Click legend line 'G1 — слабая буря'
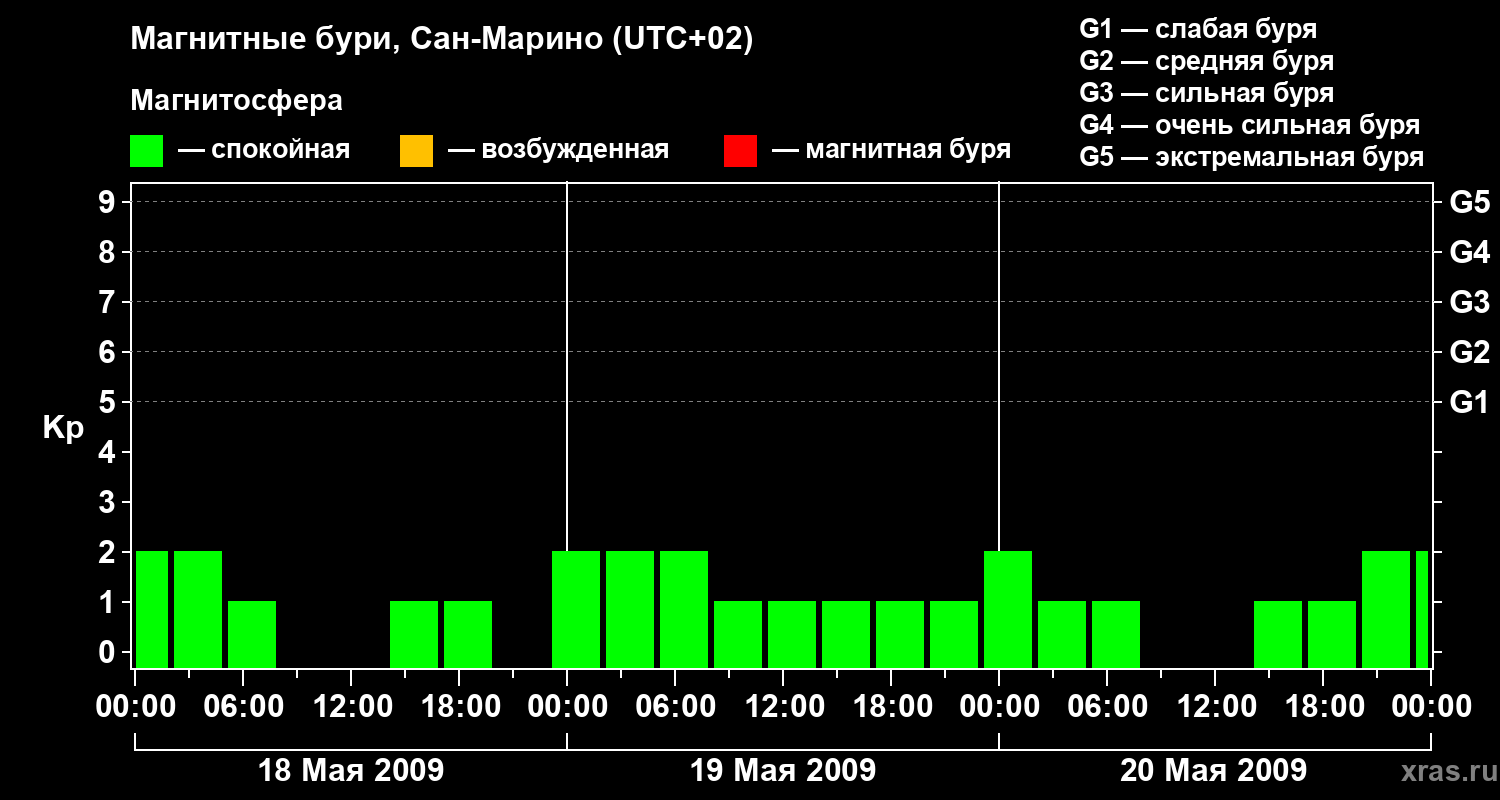The height and width of the screenshot is (800, 1500). (x=1198, y=29)
